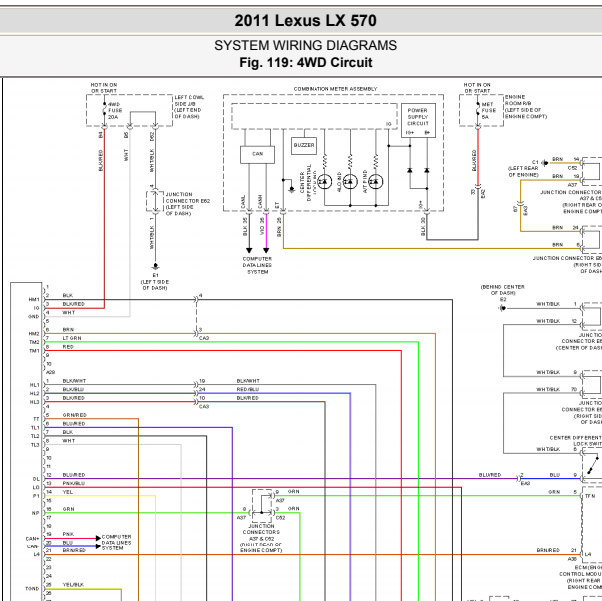The height and width of the screenshot is (601, 602).
Task: Select the HM1 terminal label
Action: click(34, 300)
